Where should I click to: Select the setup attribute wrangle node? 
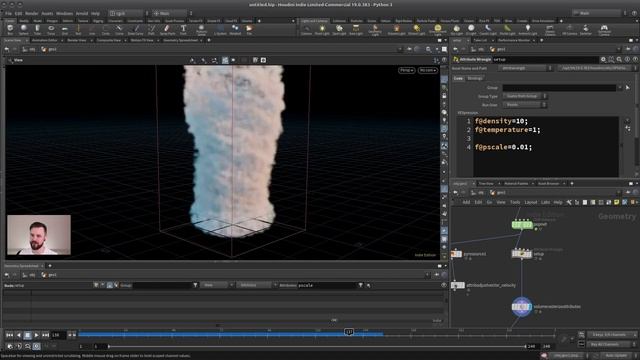point(522,253)
